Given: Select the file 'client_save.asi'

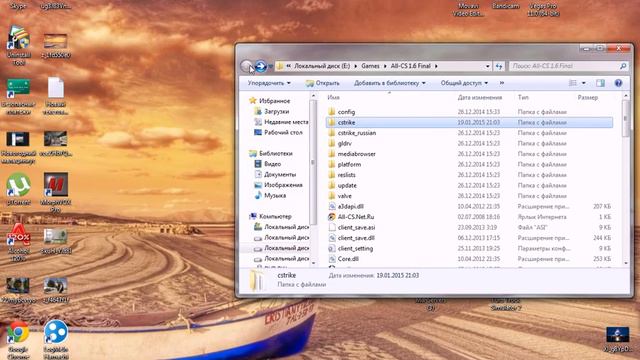Looking at the screenshot, I should 356,227.
